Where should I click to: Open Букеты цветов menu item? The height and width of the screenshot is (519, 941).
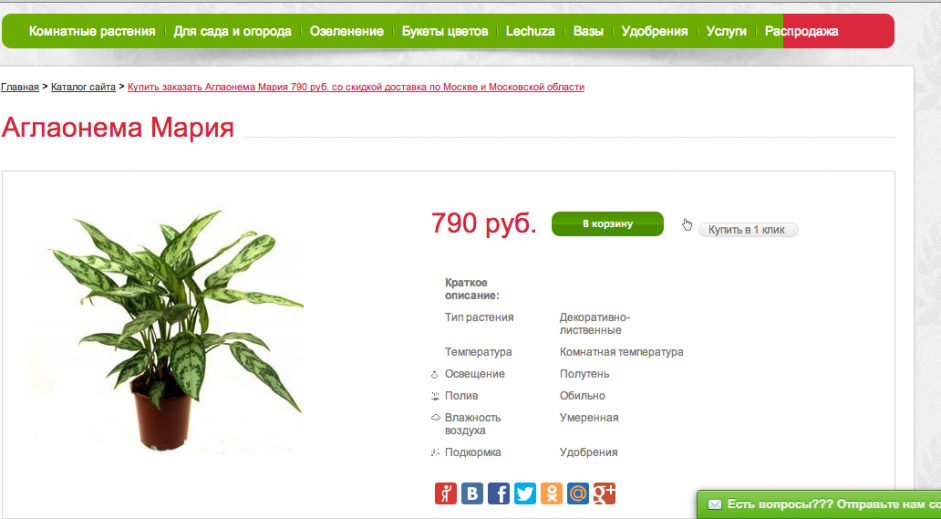point(445,31)
